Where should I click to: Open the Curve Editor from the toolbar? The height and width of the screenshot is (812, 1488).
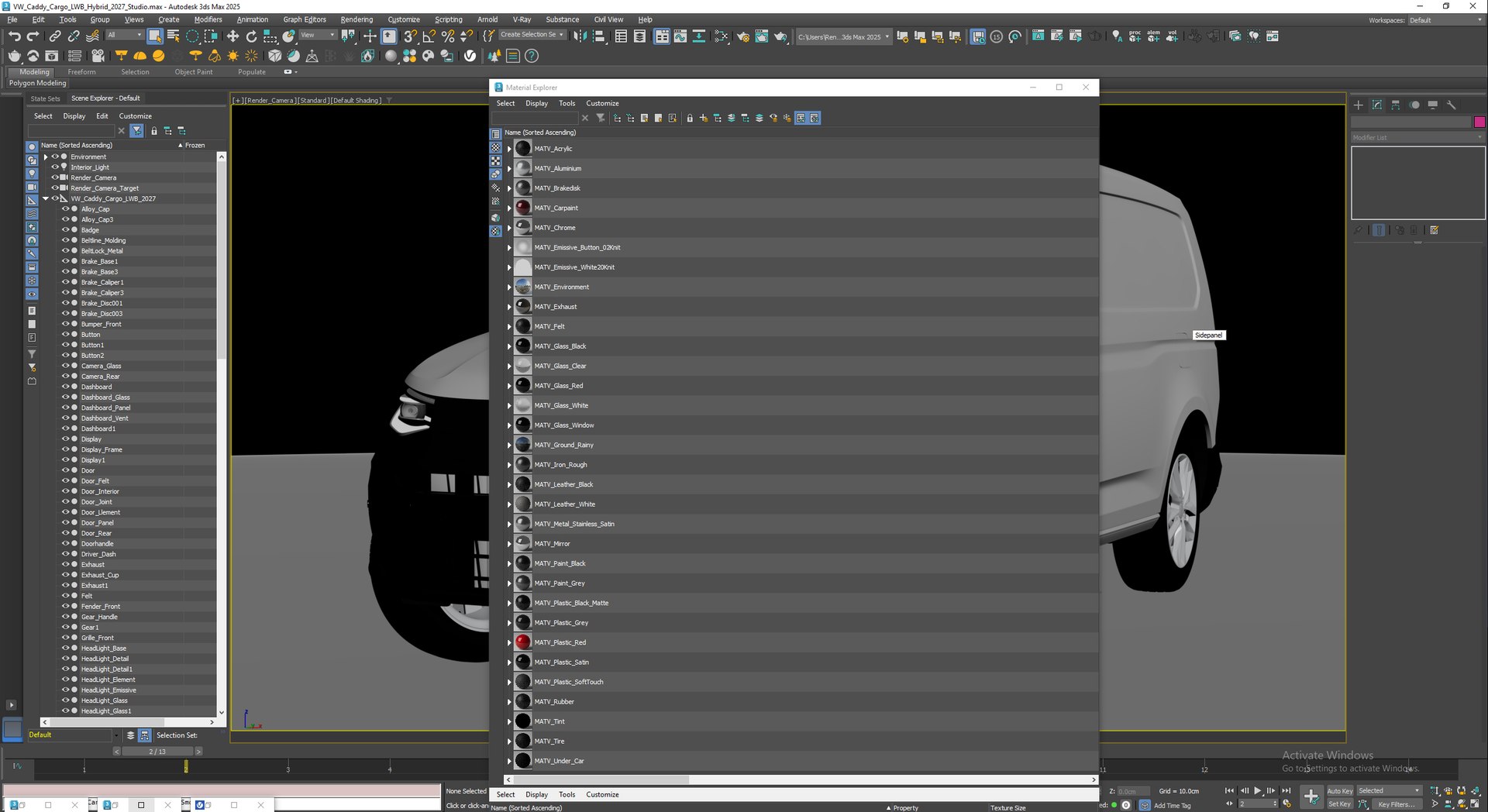[x=680, y=36]
